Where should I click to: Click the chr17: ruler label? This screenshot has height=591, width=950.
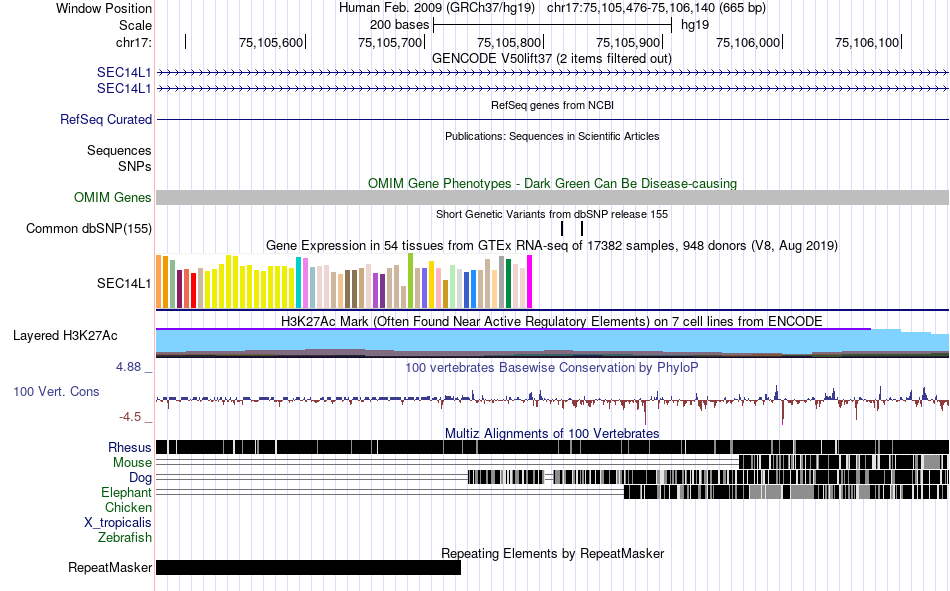coord(134,42)
